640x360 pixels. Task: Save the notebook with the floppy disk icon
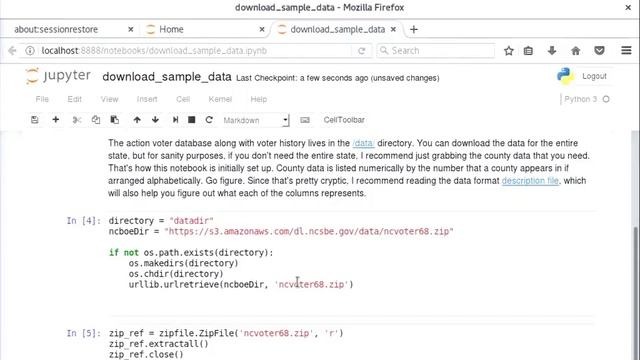(x=35, y=120)
